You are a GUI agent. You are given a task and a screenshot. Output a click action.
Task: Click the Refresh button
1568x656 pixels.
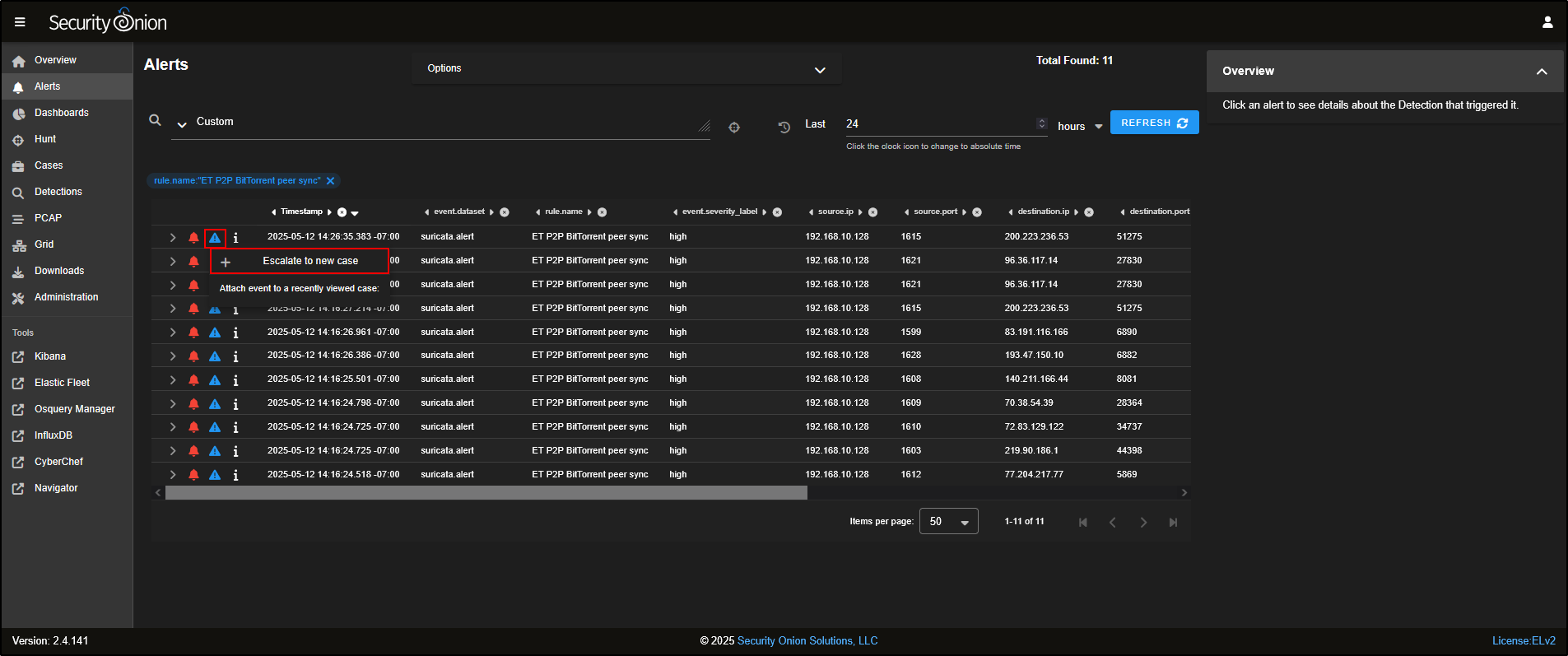(x=1154, y=123)
